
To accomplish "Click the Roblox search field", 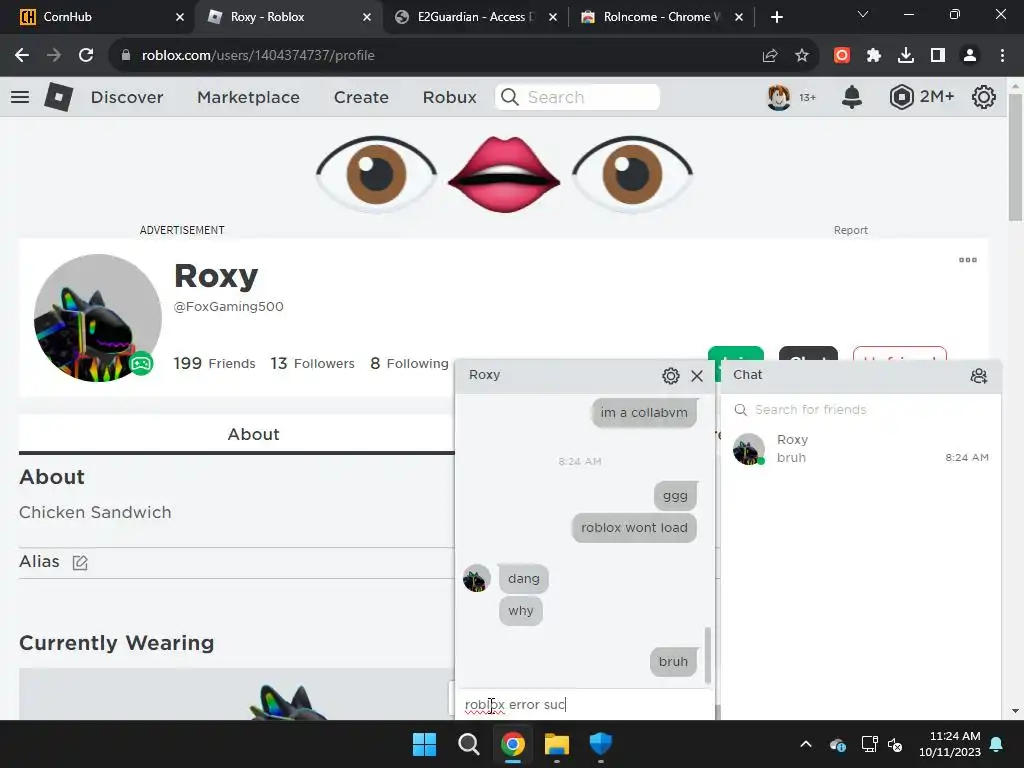I will click(x=577, y=97).
